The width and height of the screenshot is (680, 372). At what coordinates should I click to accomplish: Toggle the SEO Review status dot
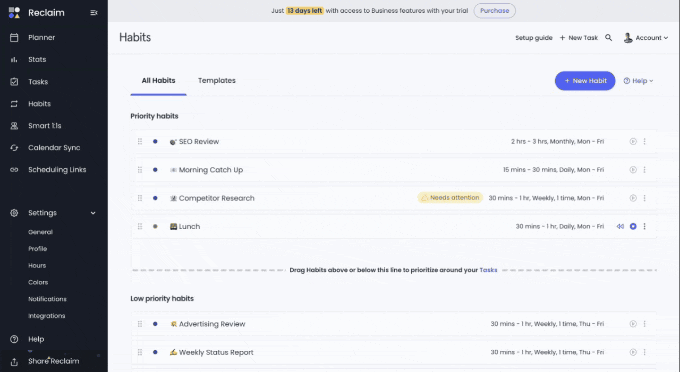(155, 141)
